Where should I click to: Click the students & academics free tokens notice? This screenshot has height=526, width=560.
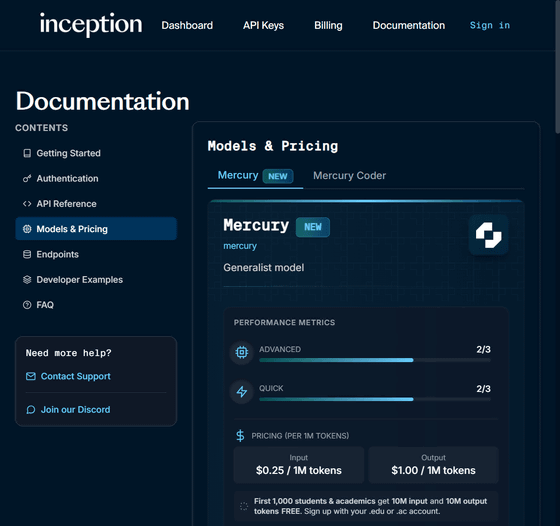[x=366, y=506]
